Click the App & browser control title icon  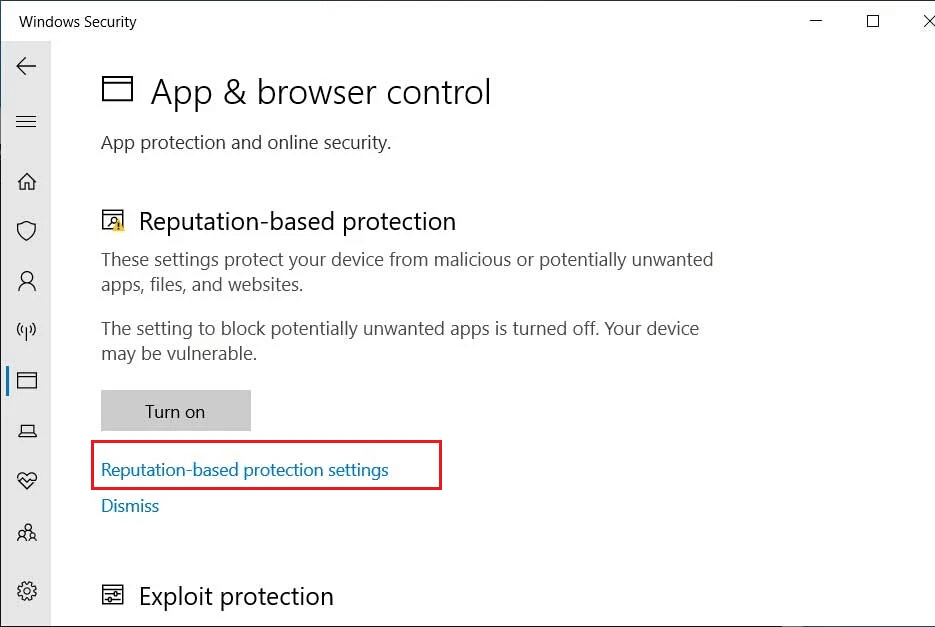(117, 90)
